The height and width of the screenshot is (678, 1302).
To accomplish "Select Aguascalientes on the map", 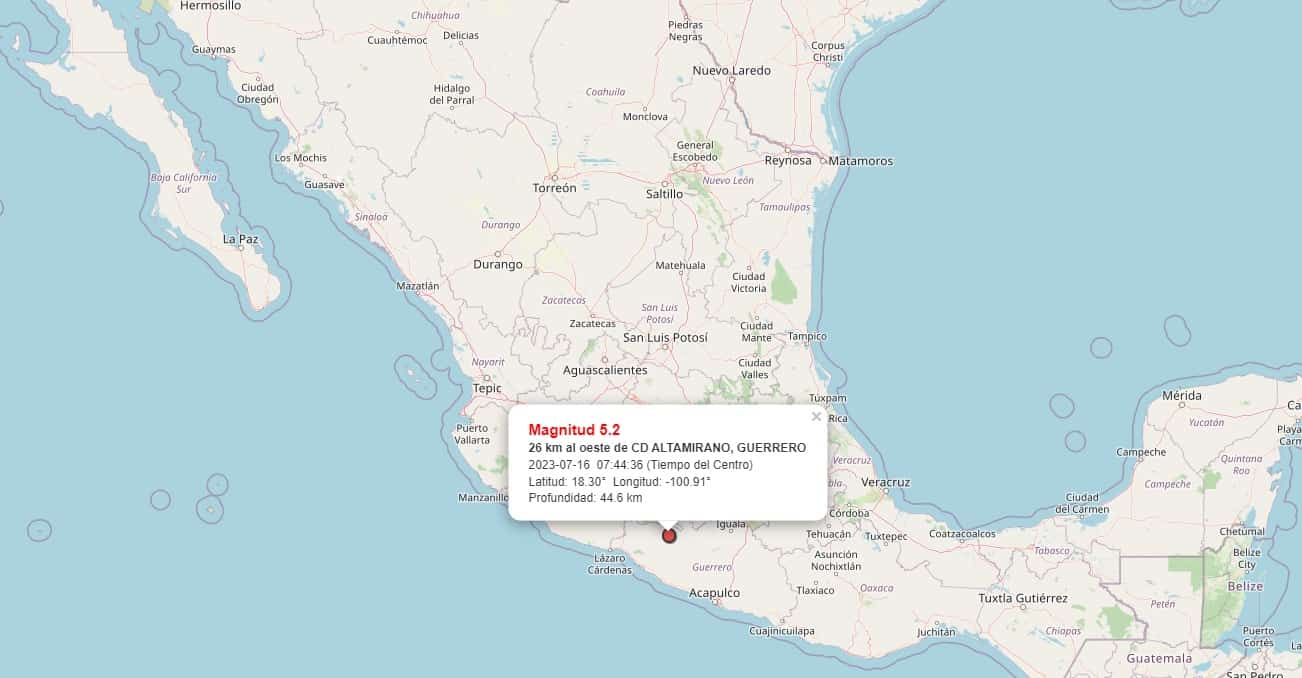I will pos(605,370).
